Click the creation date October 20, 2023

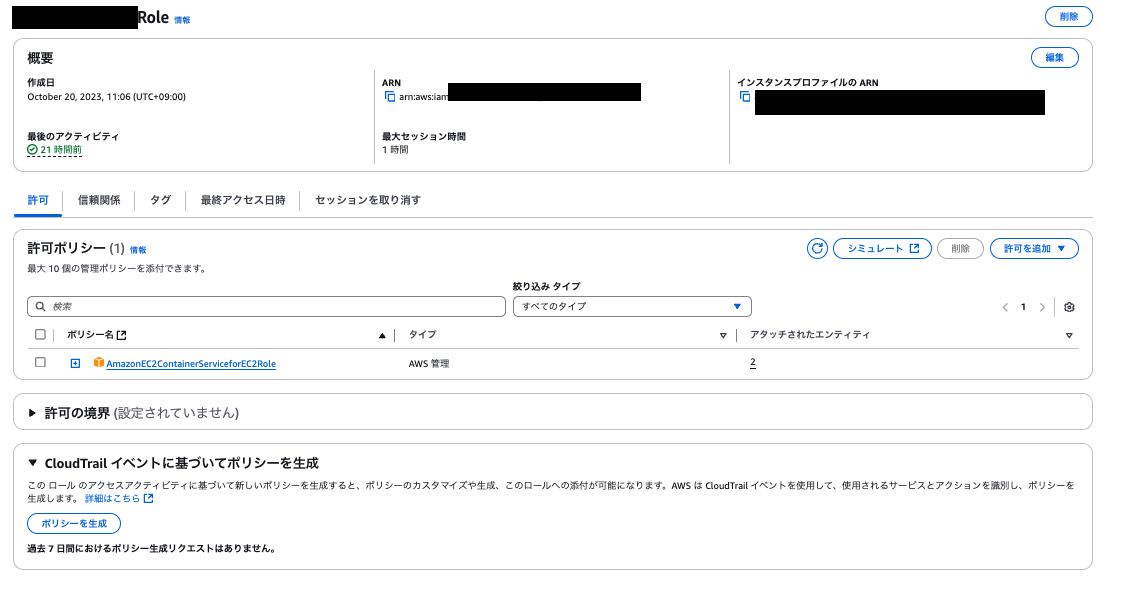click(x=107, y=97)
